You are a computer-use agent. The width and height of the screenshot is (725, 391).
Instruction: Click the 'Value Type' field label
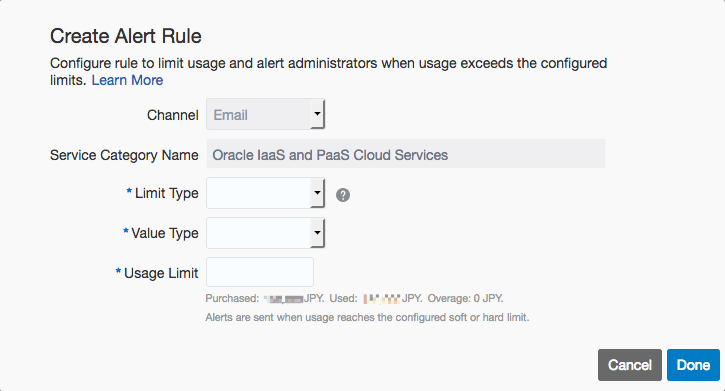(x=165, y=233)
